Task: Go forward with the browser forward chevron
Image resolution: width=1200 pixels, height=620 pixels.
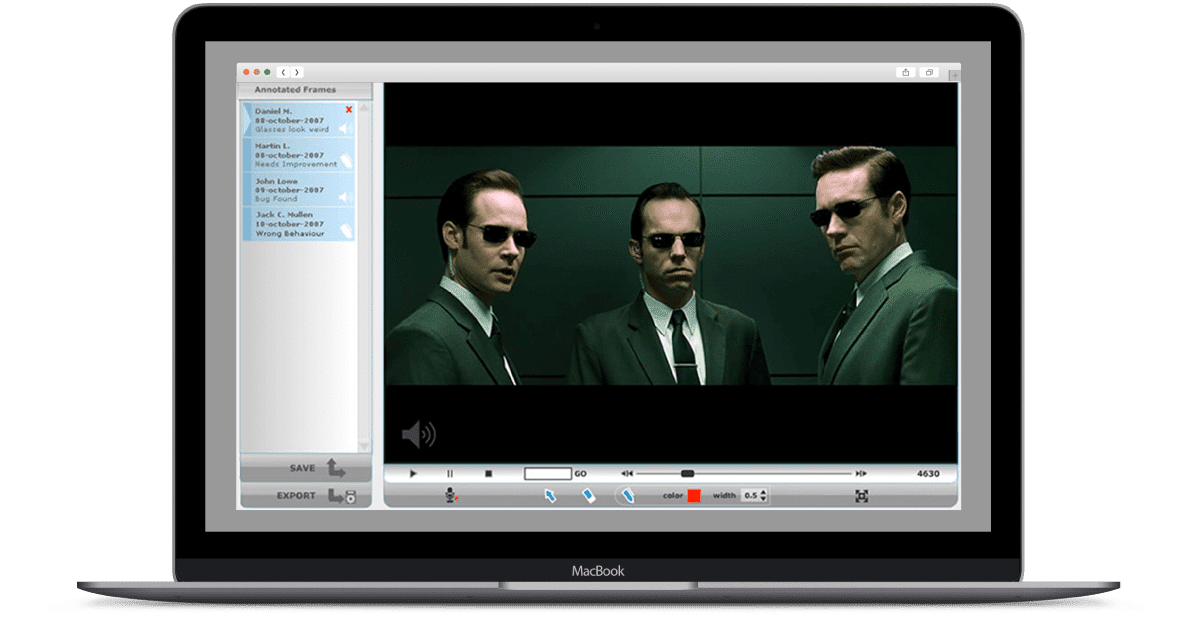Action: (x=297, y=72)
